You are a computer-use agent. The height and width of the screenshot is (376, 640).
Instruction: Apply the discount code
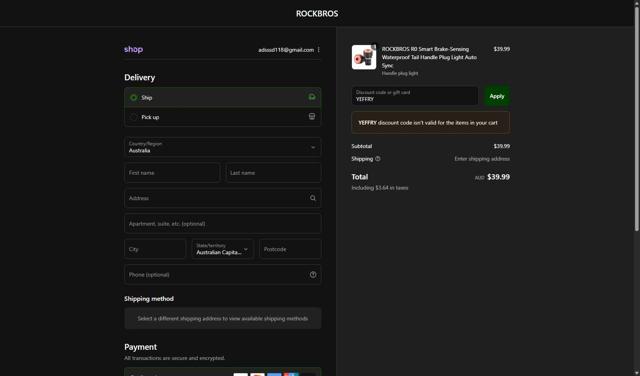pos(497,96)
